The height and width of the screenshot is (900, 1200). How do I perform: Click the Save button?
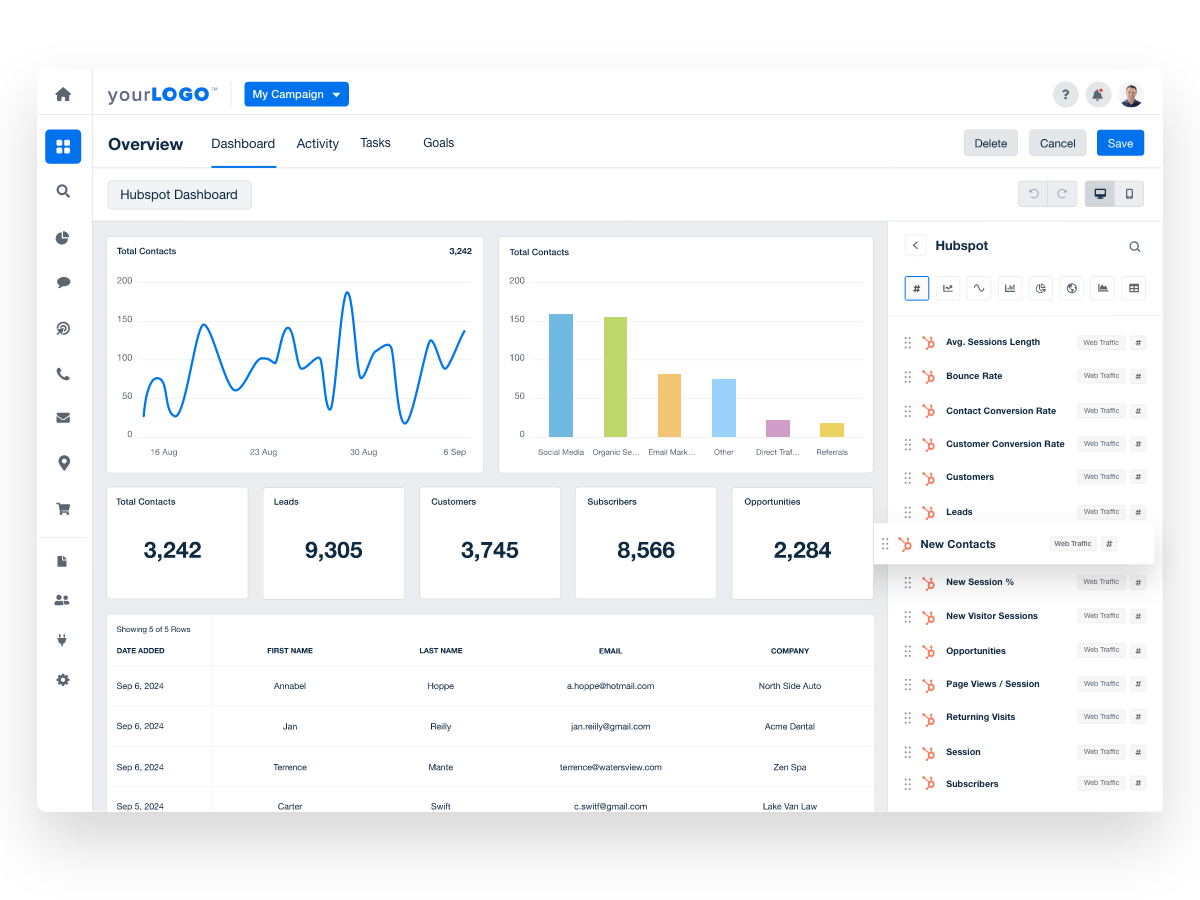(x=1120, y=143)
